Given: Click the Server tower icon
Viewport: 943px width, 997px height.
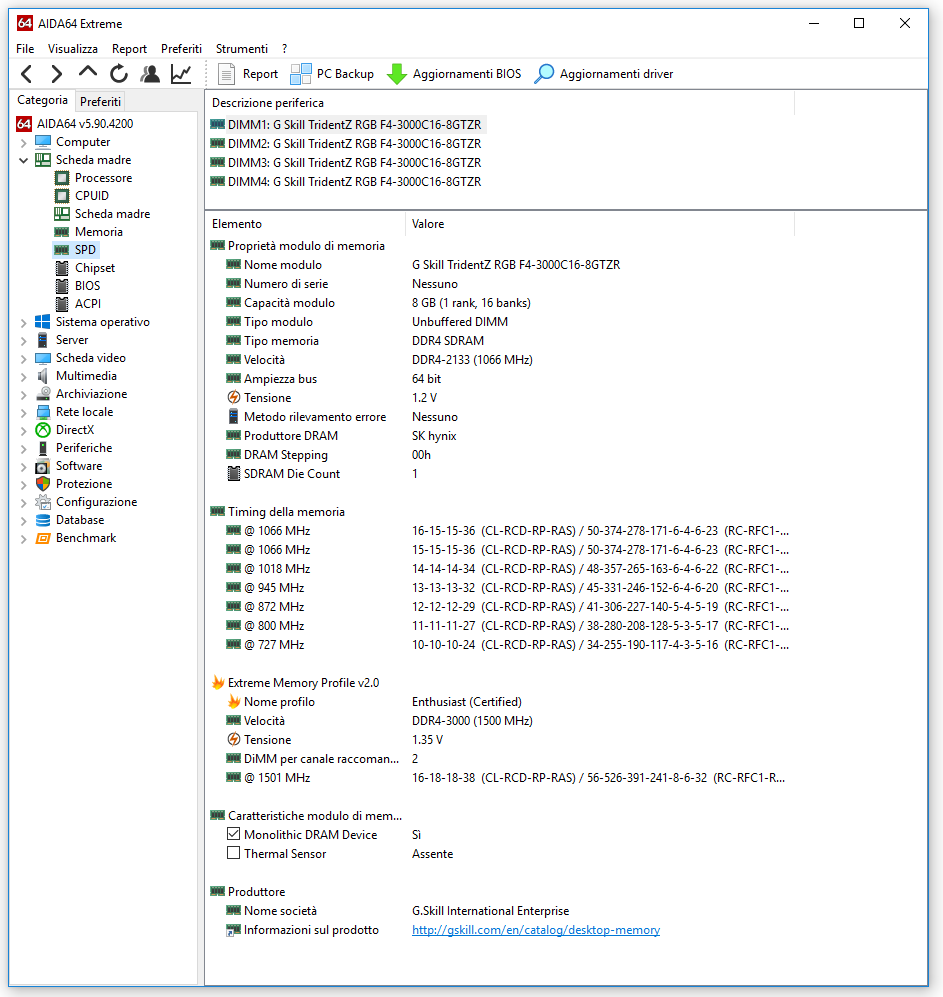Looking at the screenshot, I should pos(43,340).
